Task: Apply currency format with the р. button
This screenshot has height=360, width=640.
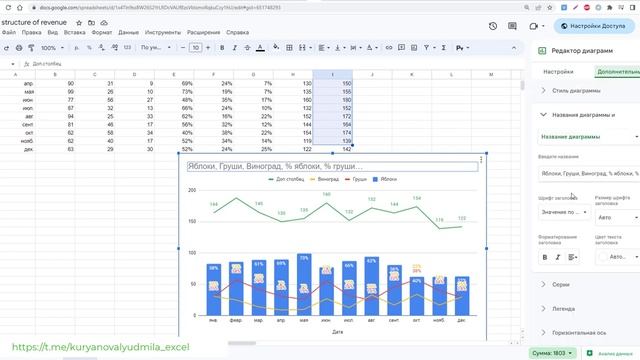Action: click(76, 48)
